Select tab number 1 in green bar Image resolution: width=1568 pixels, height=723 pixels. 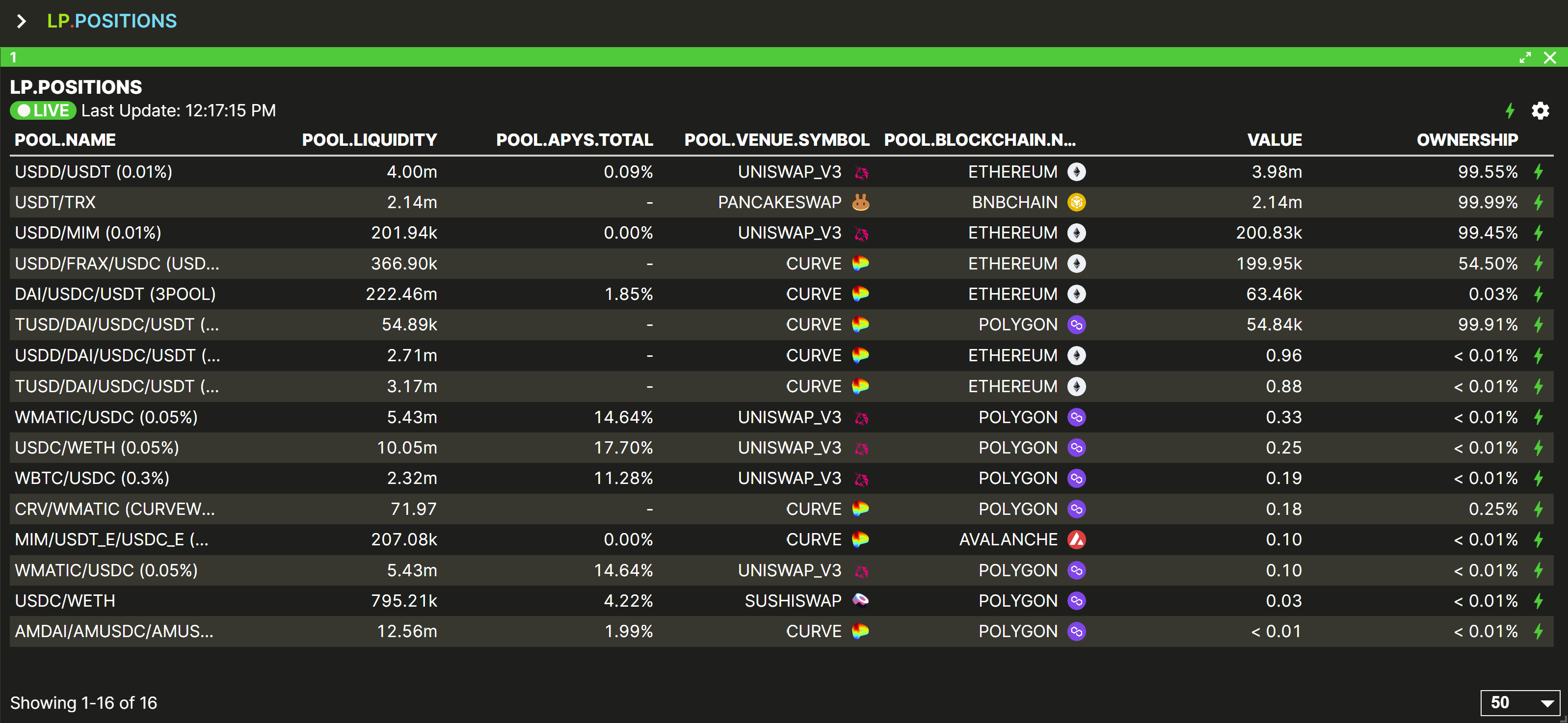coord(13,57)
